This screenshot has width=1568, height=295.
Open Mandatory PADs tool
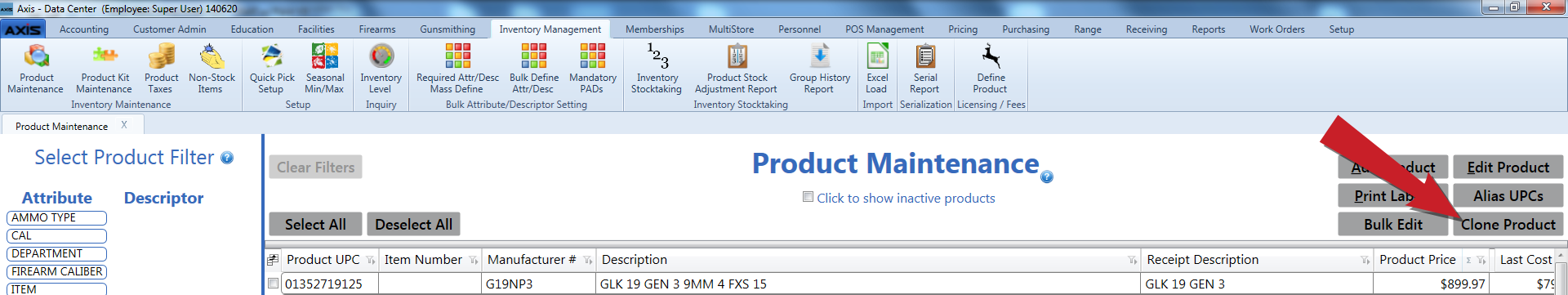coord(592,69)
